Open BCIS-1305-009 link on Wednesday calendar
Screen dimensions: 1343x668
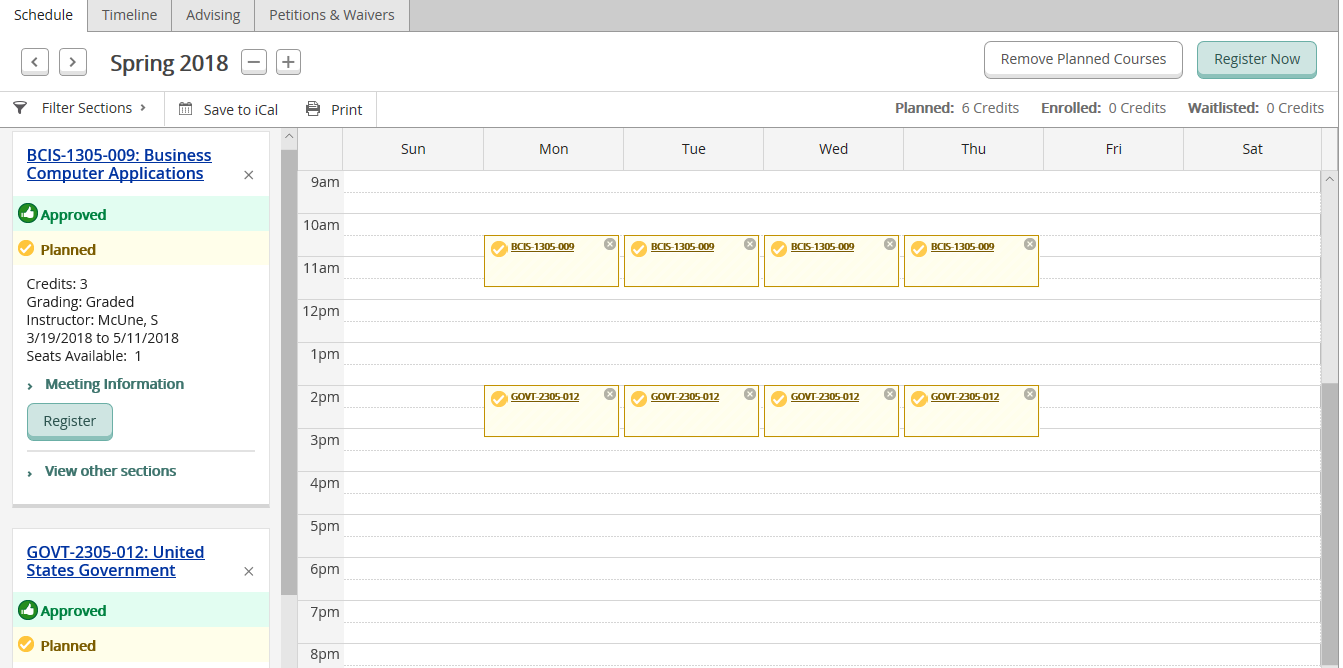pos(822,246)
